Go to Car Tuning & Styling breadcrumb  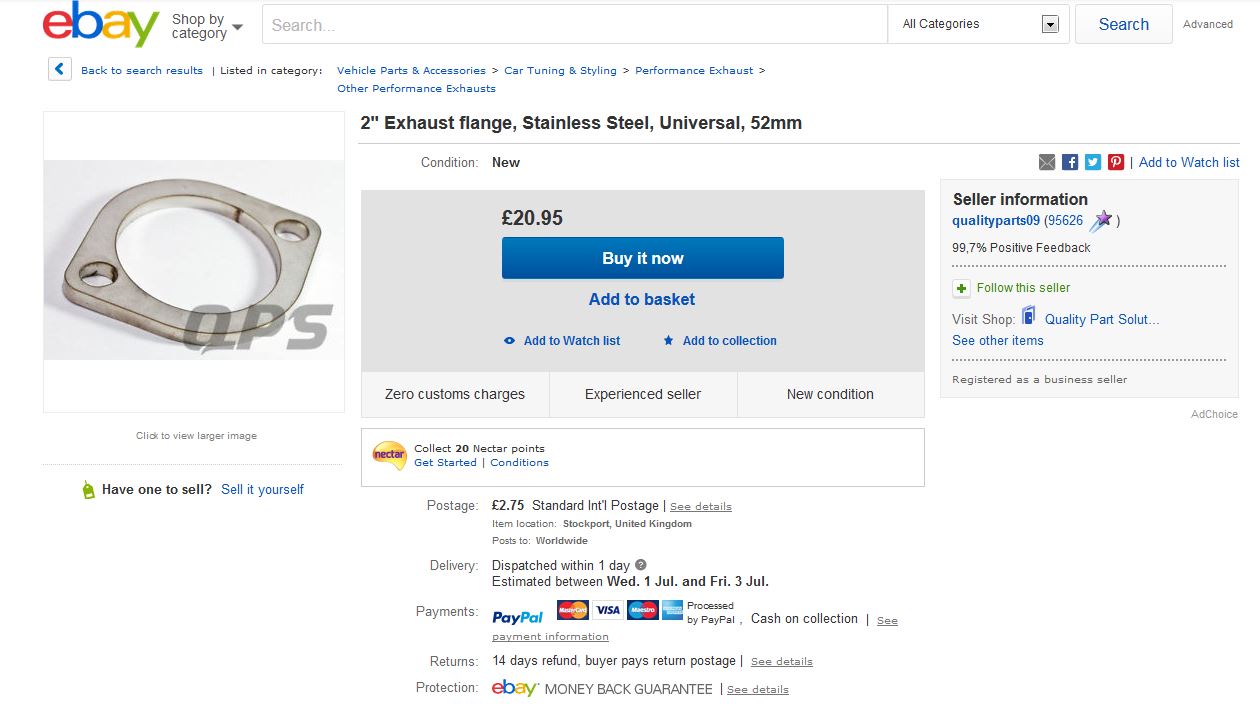pos(560,71)
